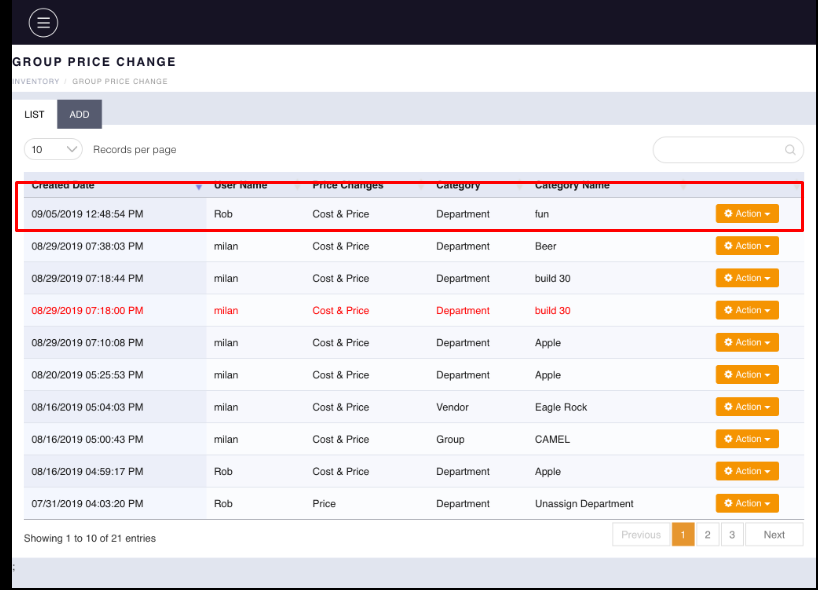Sort by the User Name column header
The width and height of the screenshot is (818, 590).
click(x=241, y=185)
